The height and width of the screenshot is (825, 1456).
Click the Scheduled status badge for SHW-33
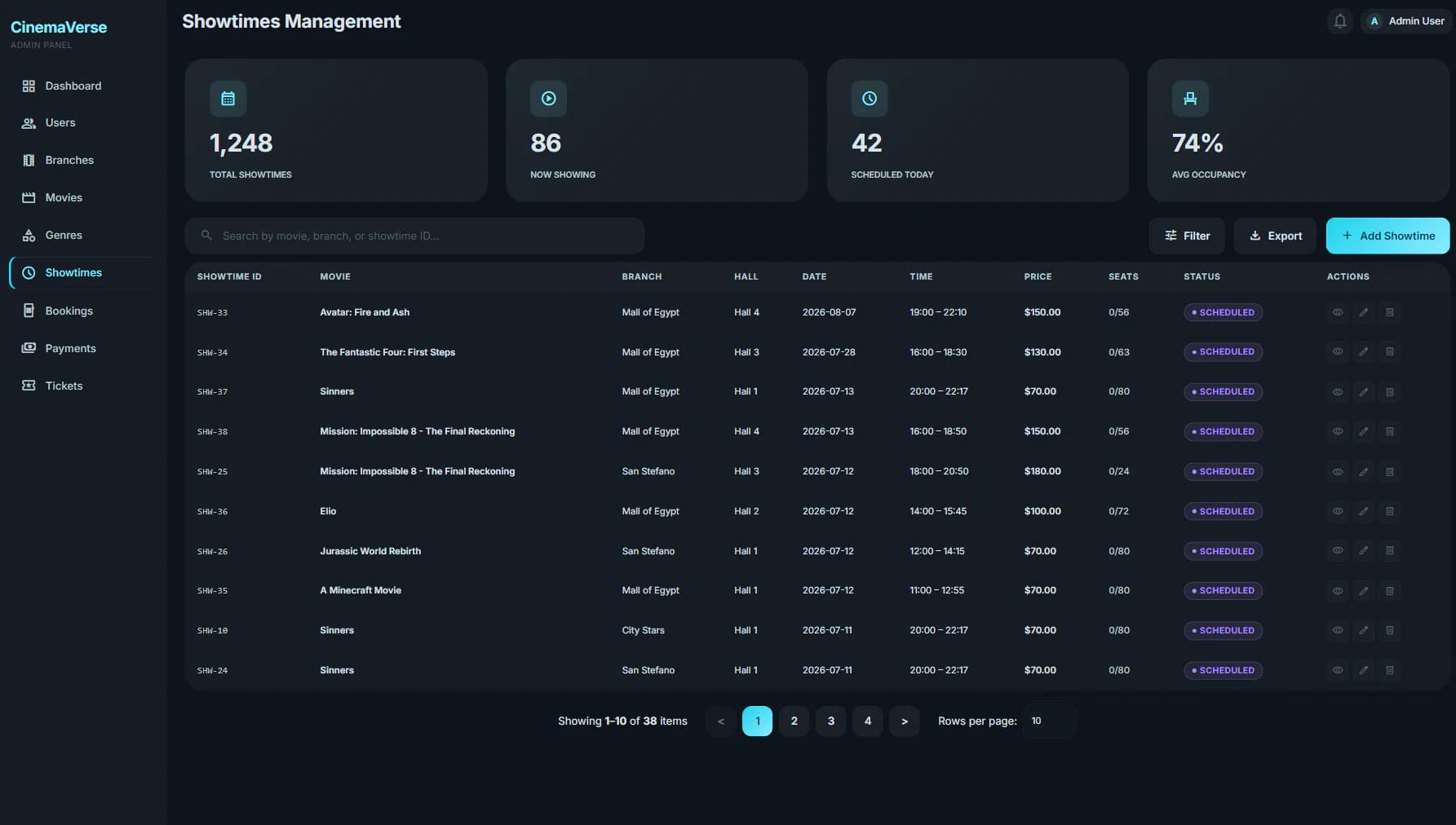(x=1223, y=312)
